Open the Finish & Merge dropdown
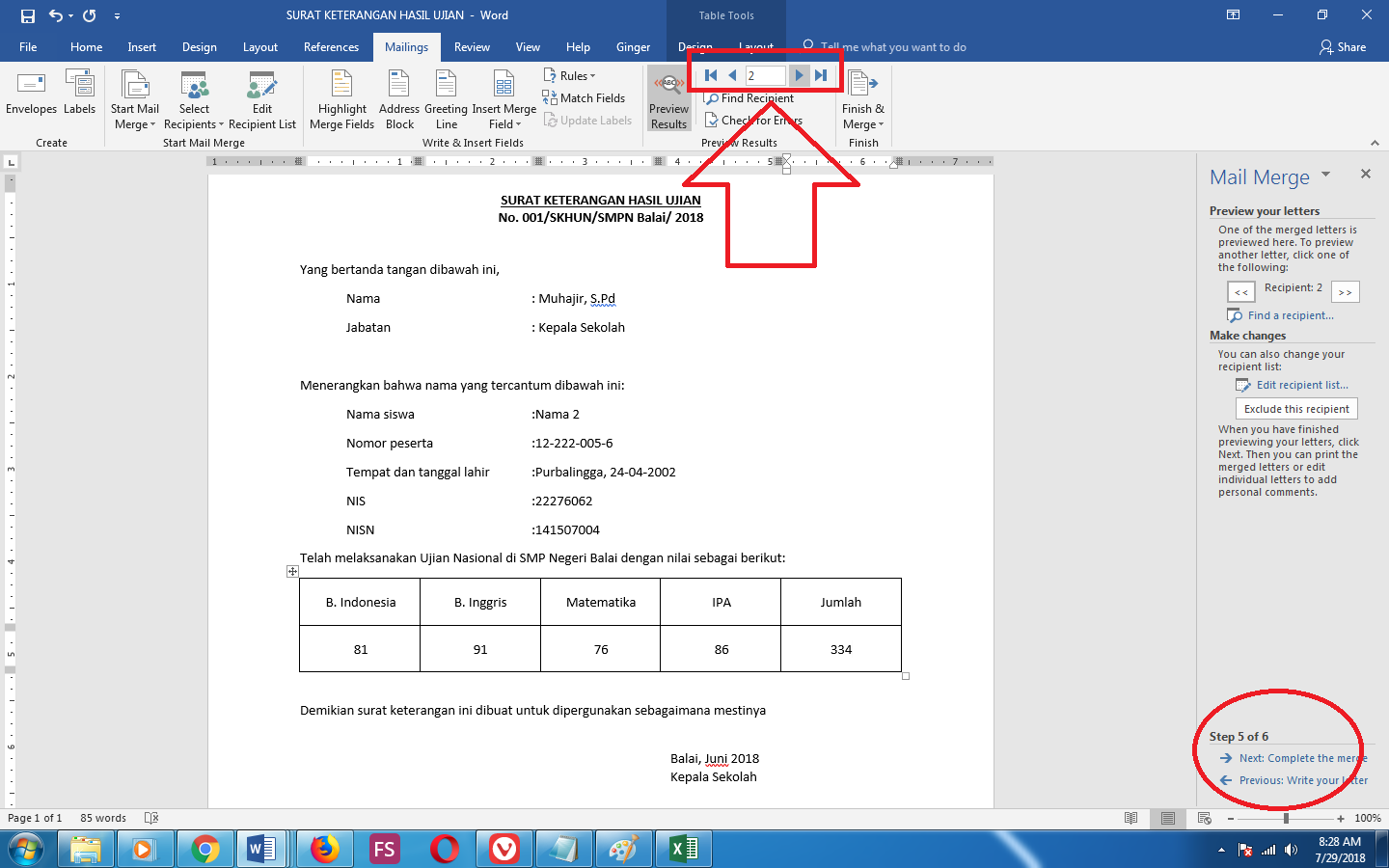The width and height of the screenshot is (1389, 868). tap(862, 100)
